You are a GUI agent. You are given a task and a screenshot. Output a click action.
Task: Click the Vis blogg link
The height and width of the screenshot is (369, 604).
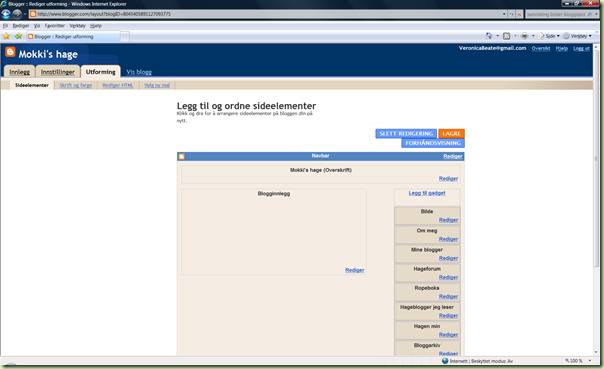(x=139, y=72)
